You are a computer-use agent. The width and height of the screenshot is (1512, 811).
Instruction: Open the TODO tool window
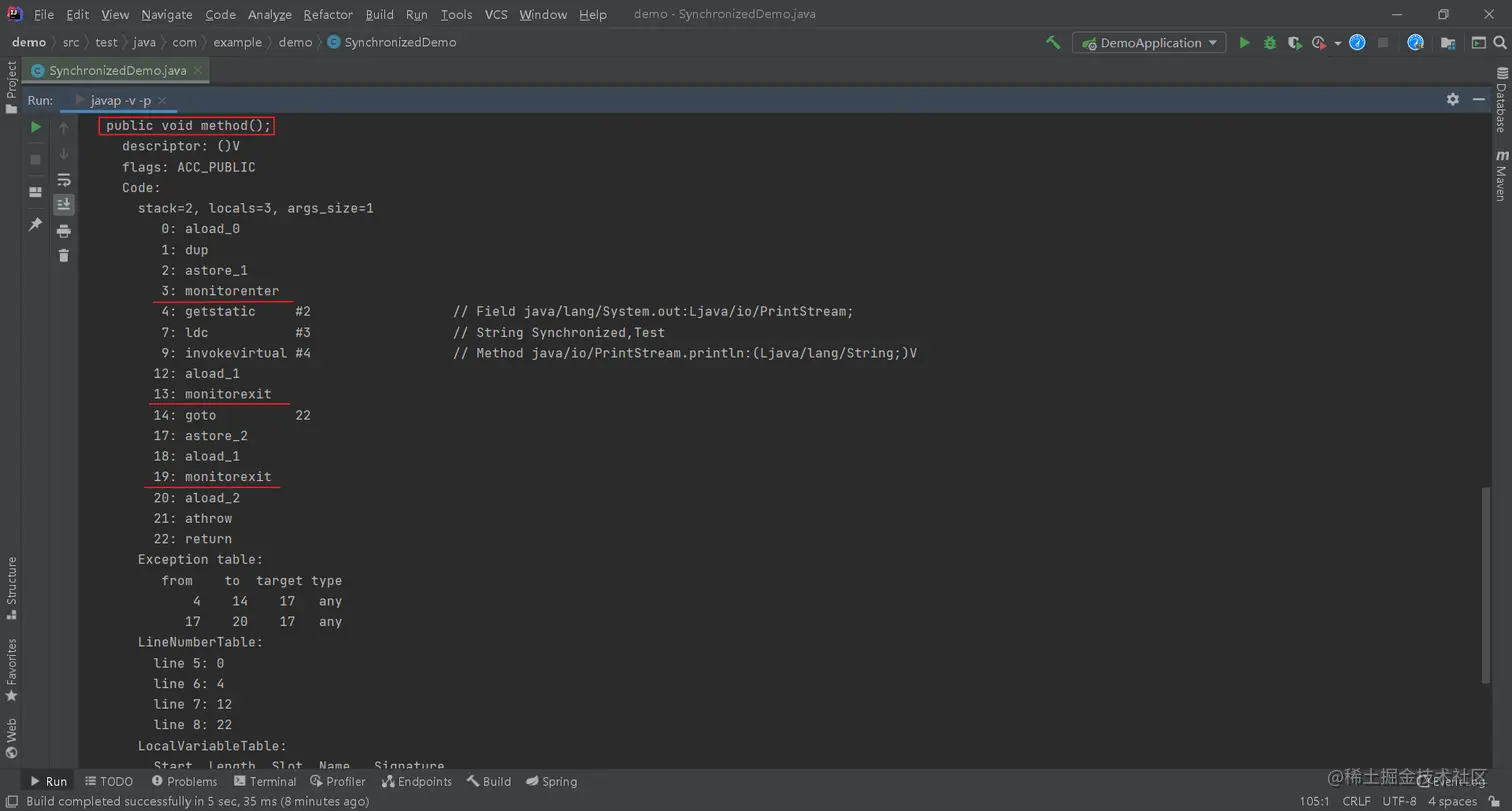(108, 781)
